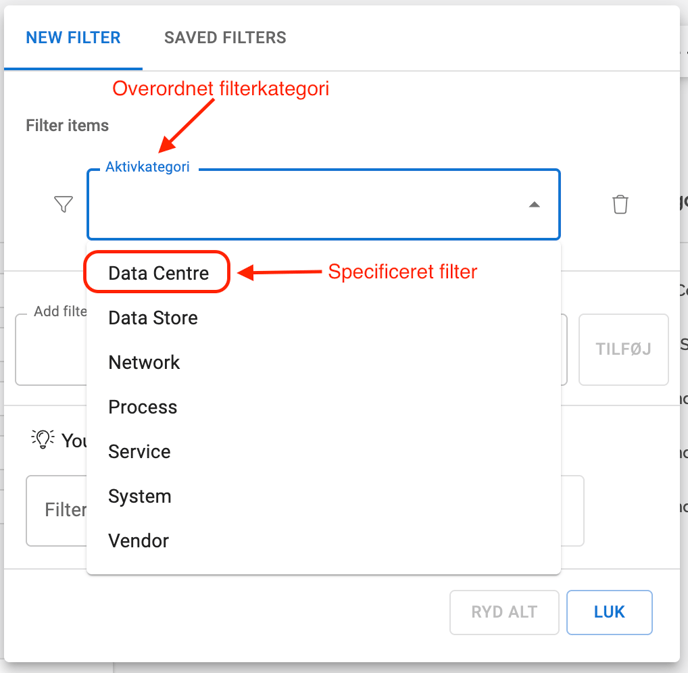Pick Network in the dropdown list
The image size is (688, 673).
[x=144, y=362]
